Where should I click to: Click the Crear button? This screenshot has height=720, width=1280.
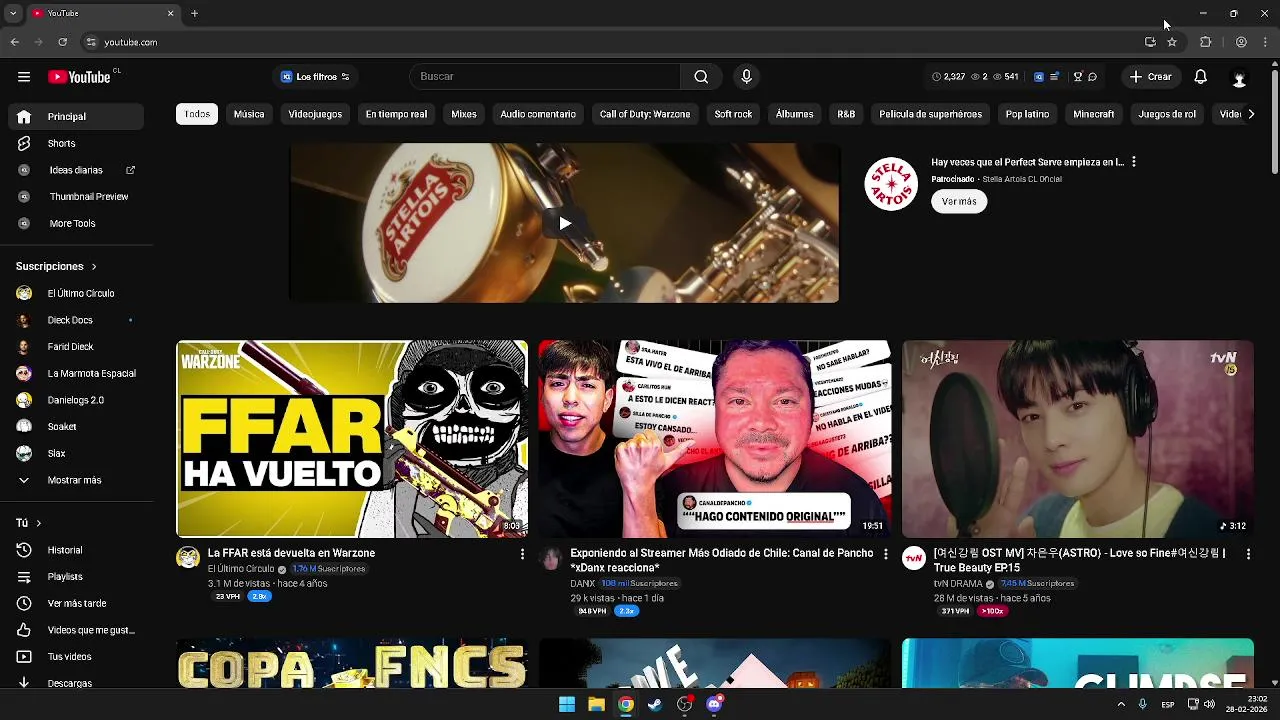coord(1150,77)
